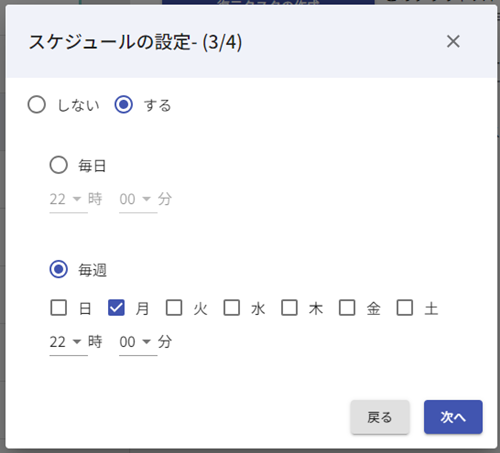Click the 毎週 label text

point(92,270)
